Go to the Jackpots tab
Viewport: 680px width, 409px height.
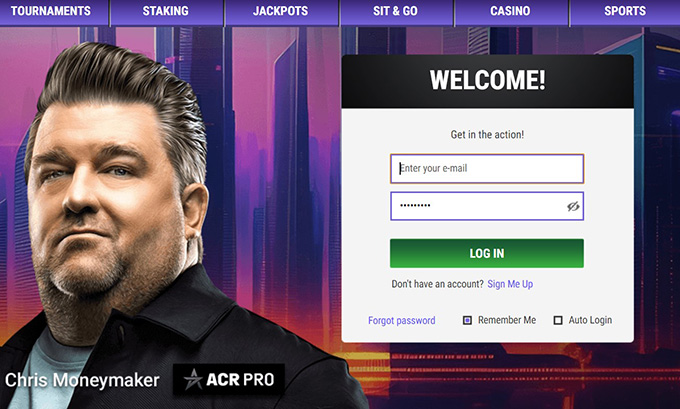tap(281, 12)
